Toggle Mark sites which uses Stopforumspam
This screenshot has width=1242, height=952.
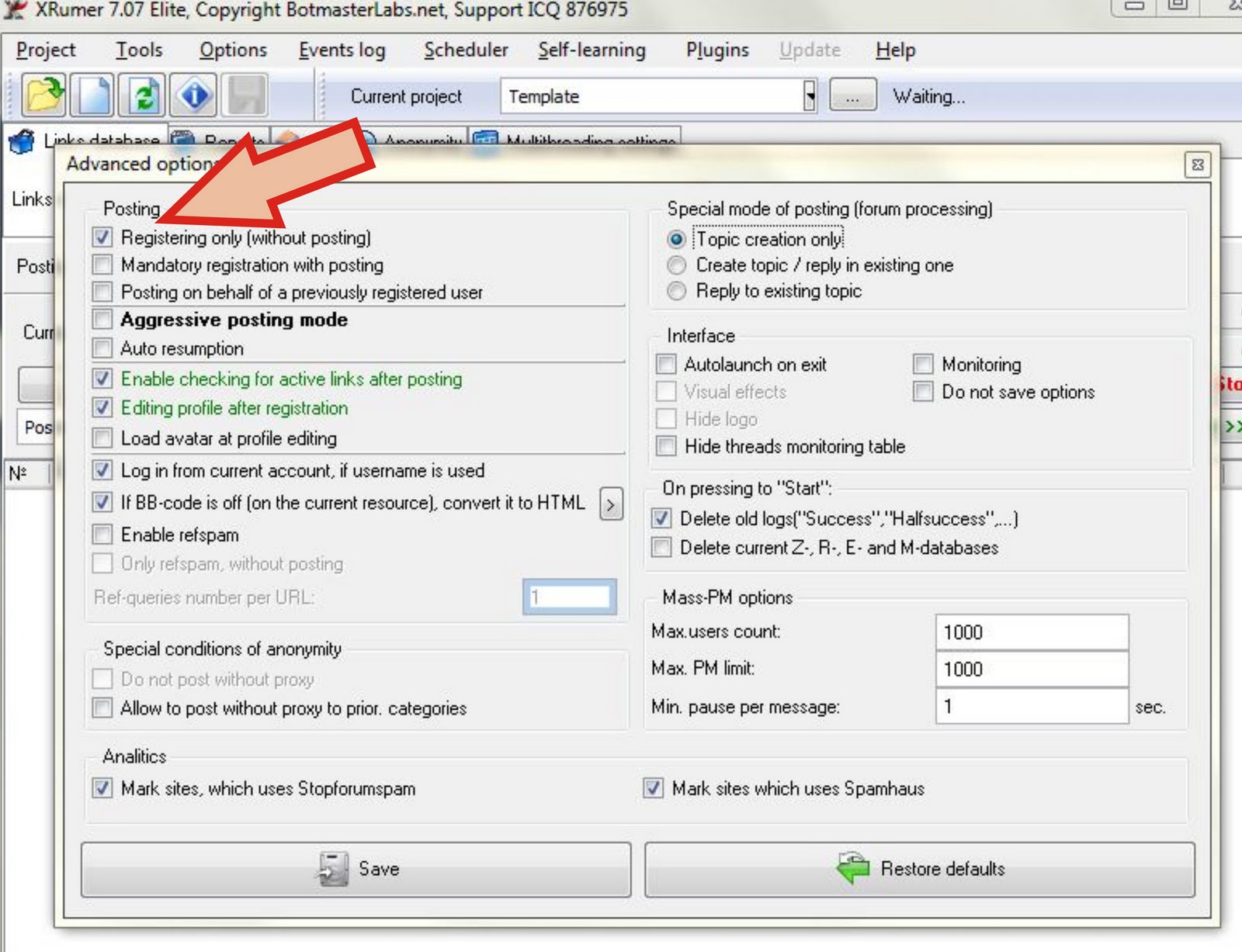pos(102,788)
